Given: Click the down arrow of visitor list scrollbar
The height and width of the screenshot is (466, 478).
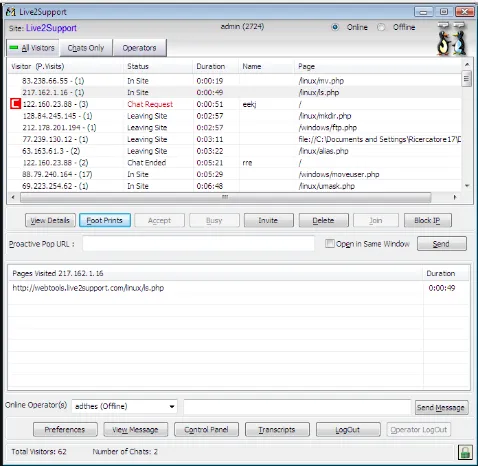Looking at the screenshot, I should pos(467,186).
